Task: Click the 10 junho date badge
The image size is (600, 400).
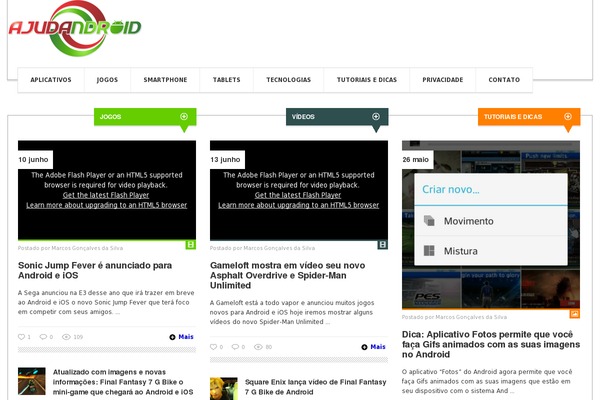Action: (34, 160)
